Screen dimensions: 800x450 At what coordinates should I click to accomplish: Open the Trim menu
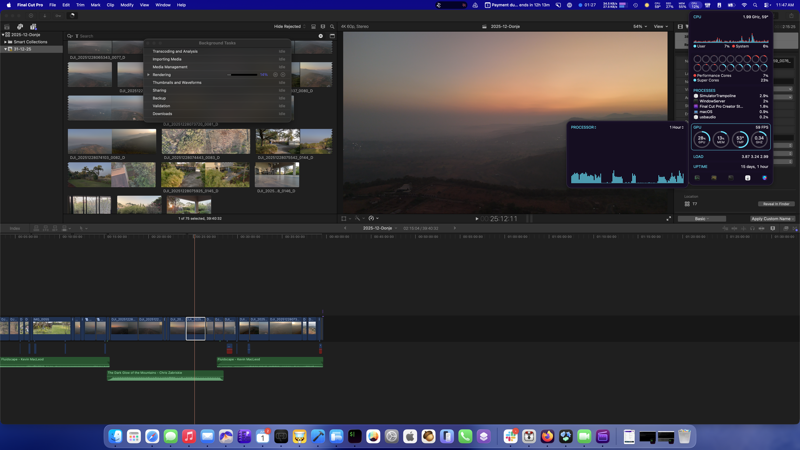pos(80,5)
